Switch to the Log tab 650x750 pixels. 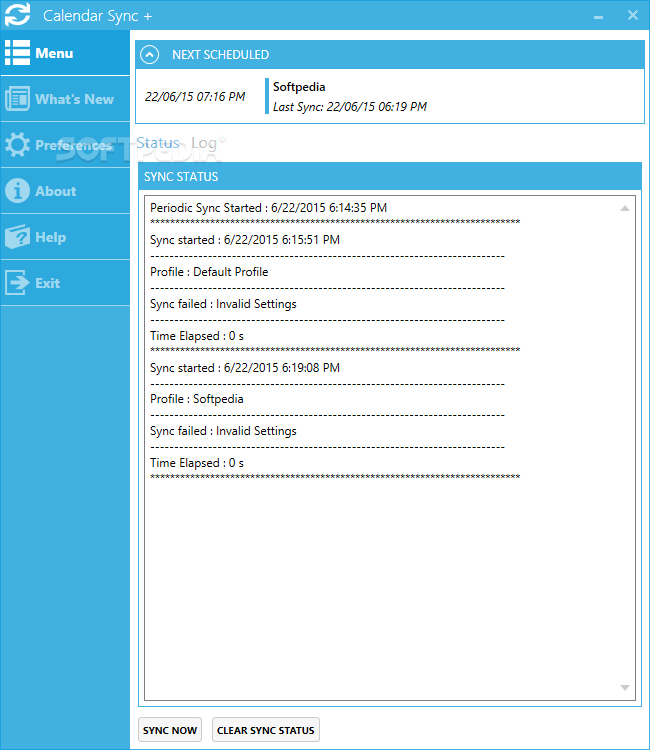[204, 143]
